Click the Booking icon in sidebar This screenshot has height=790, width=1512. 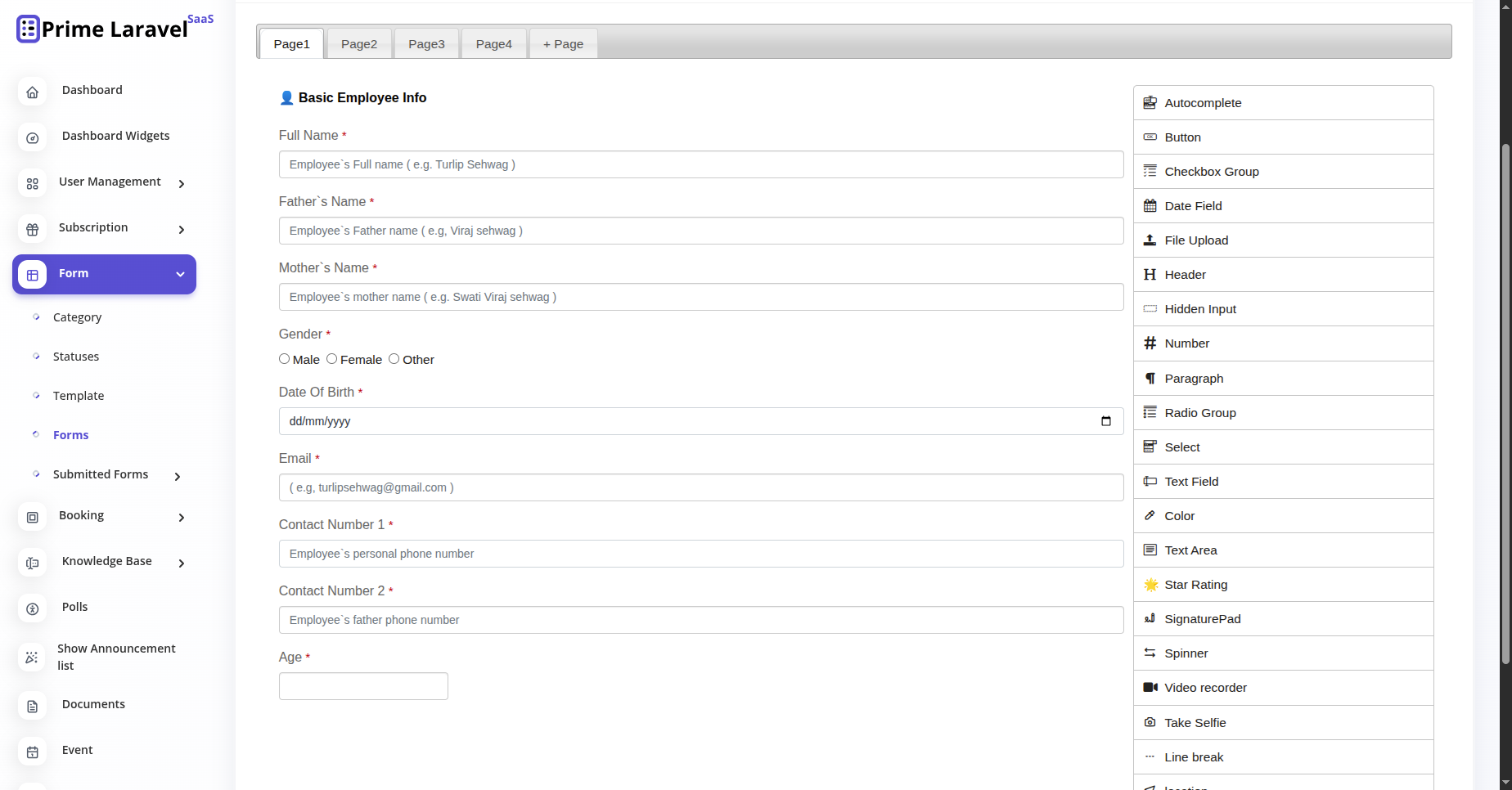click(32, 518)
